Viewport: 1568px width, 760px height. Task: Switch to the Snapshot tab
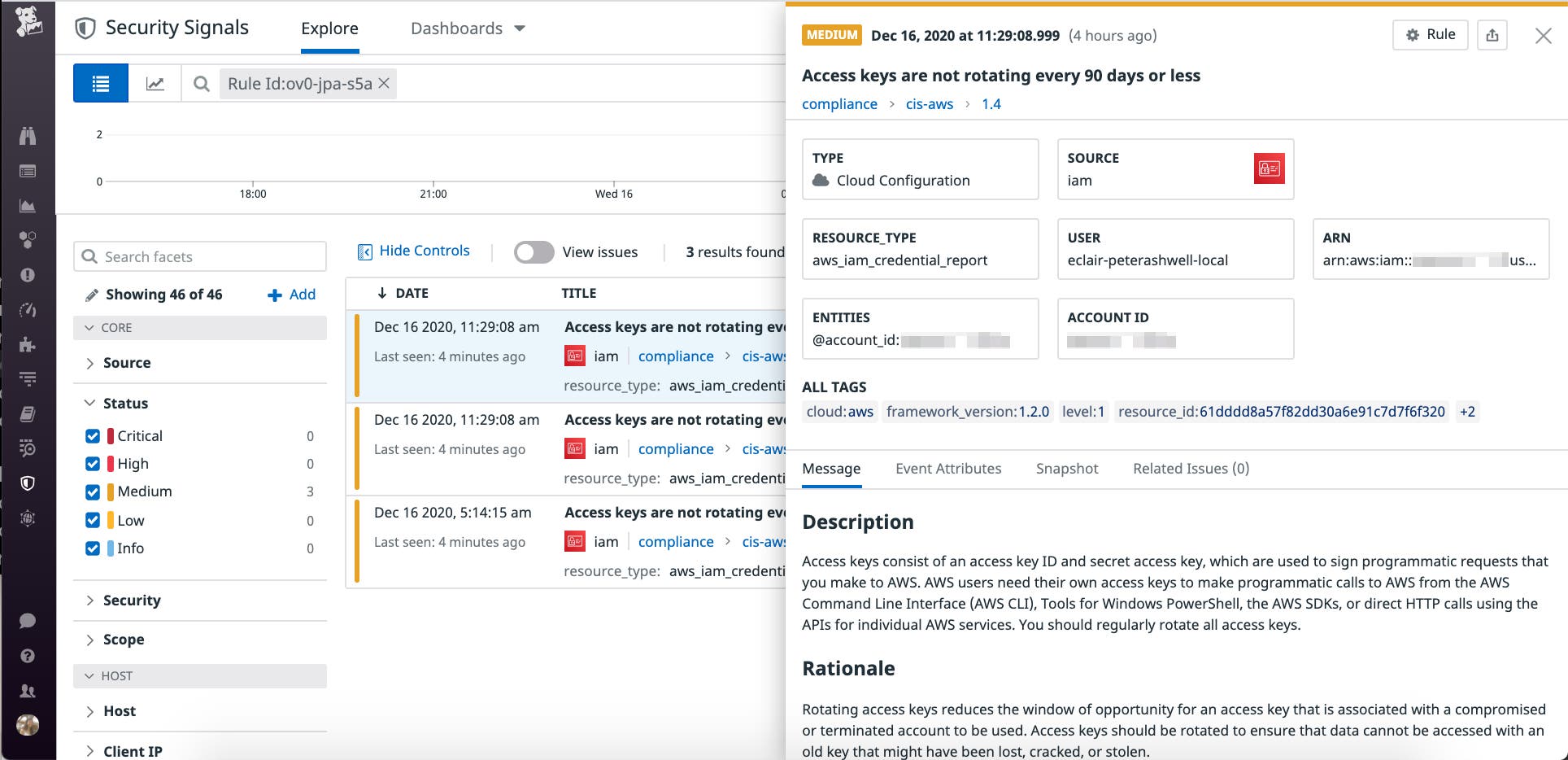[1067, 469]
